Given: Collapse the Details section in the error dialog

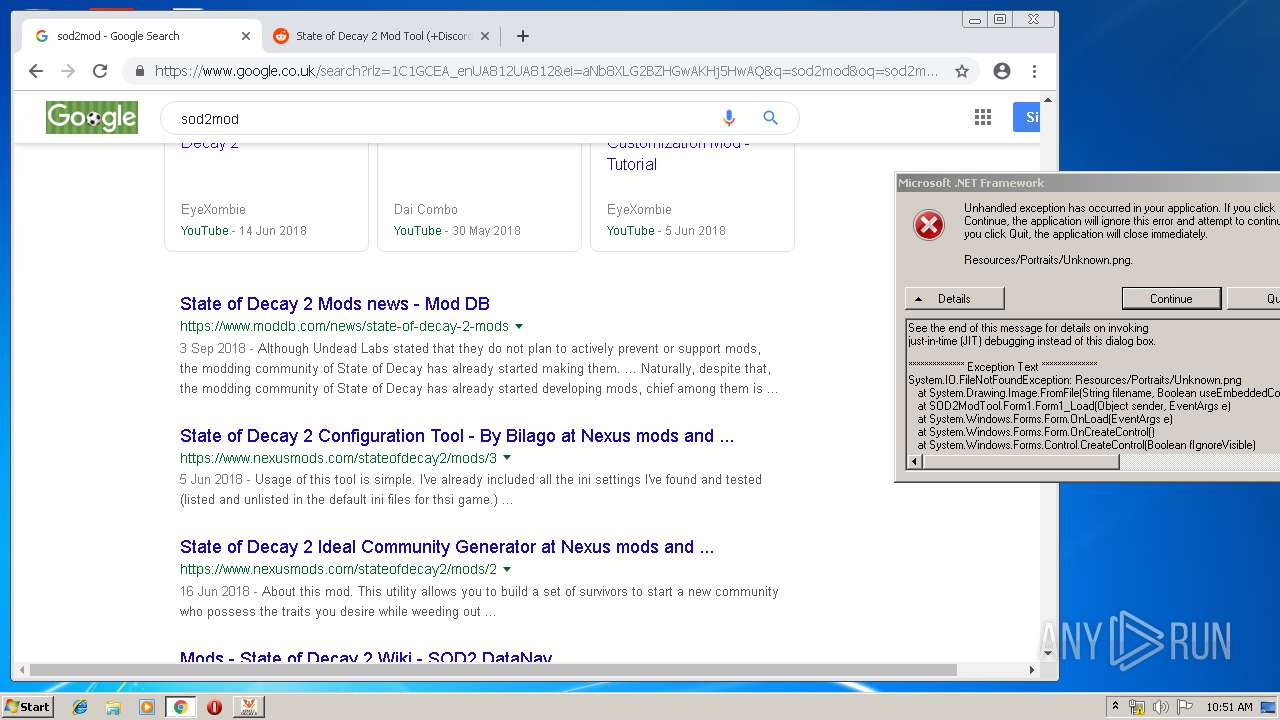Looking at the screenshot, I should [x=954, y=298].
